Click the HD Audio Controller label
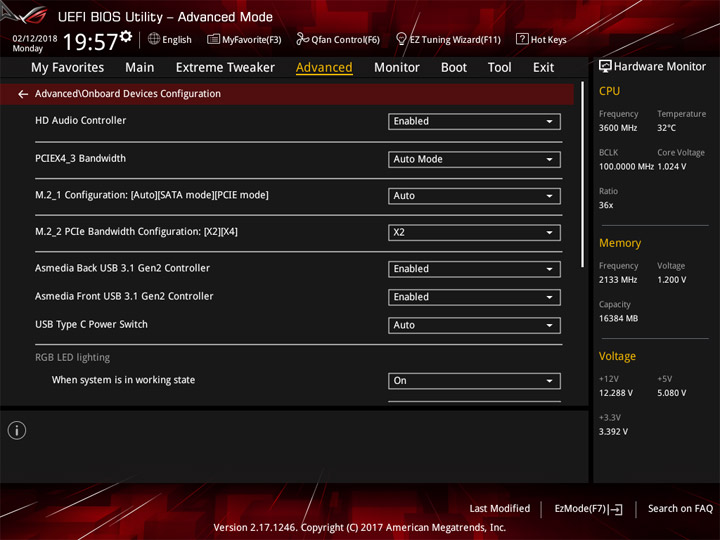The height and width of the screenshot is (540, 720). tap(80, 120)
